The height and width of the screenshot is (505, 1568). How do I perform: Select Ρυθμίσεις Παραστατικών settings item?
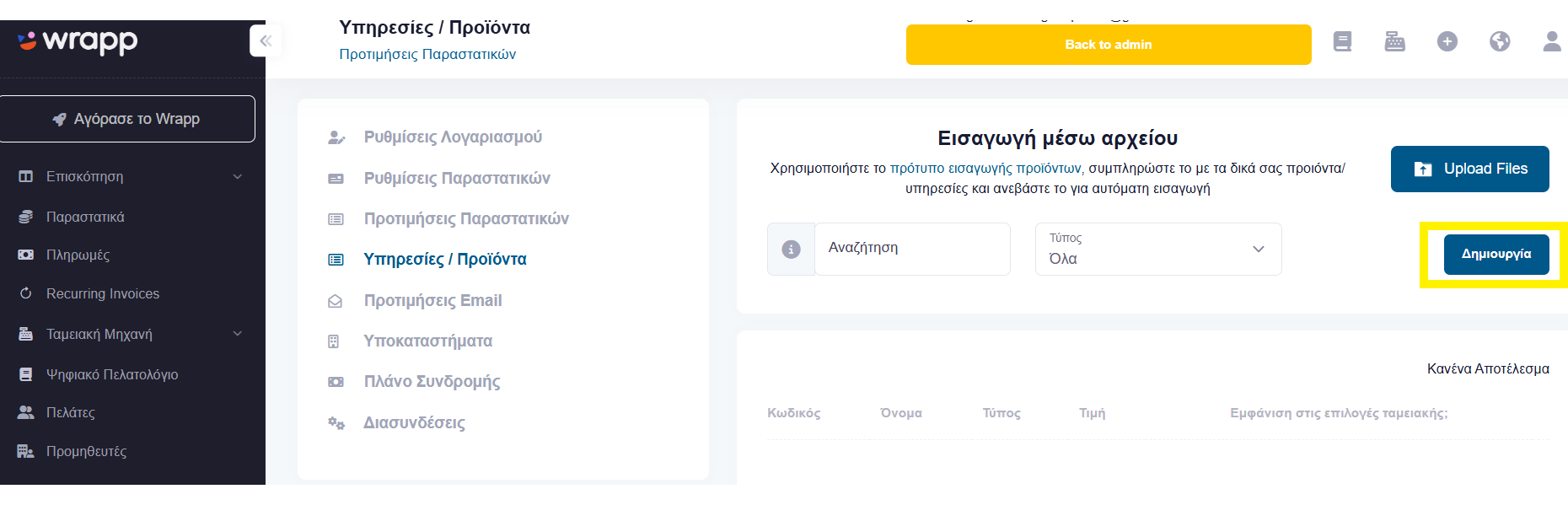click(457, 178)
